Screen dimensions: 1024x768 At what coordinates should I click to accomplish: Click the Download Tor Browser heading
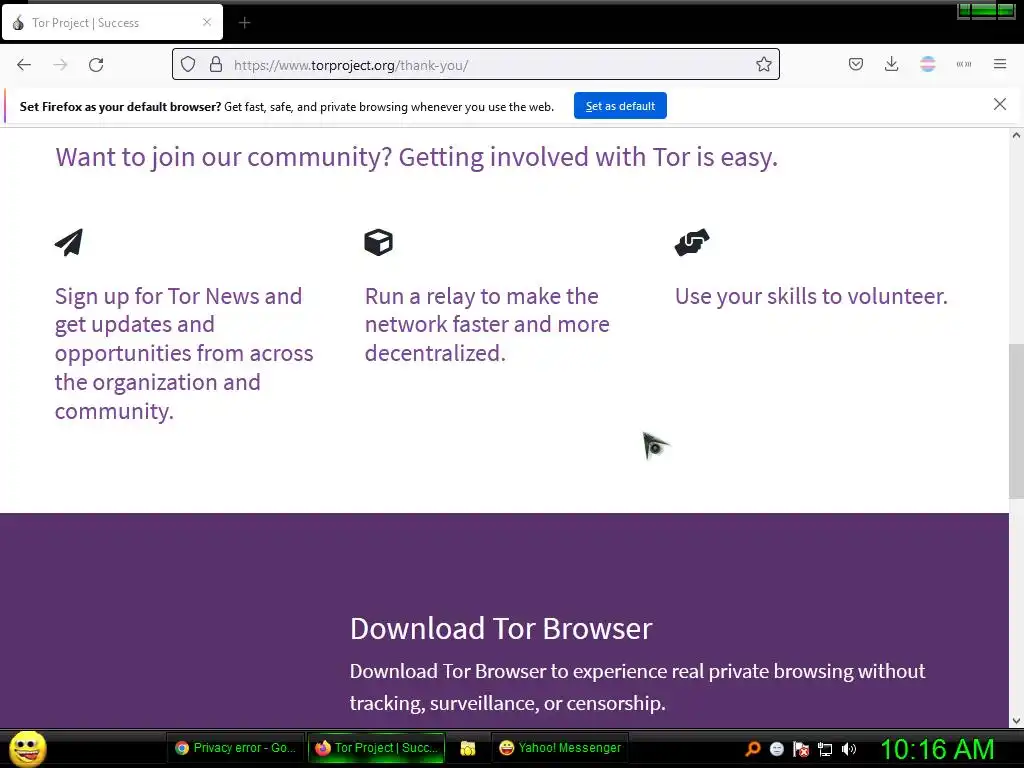pyautogui.click(x=501, y=629)
